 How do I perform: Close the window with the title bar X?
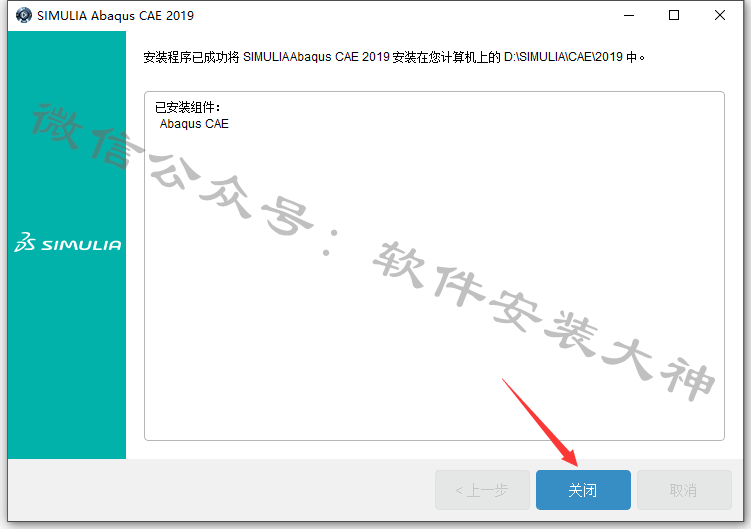[719, 15]
